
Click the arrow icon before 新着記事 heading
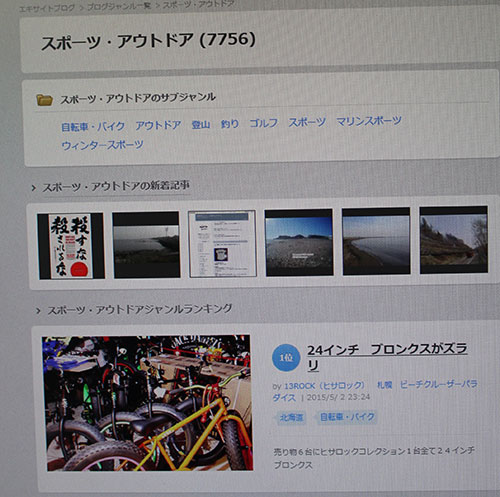[34, 188]
